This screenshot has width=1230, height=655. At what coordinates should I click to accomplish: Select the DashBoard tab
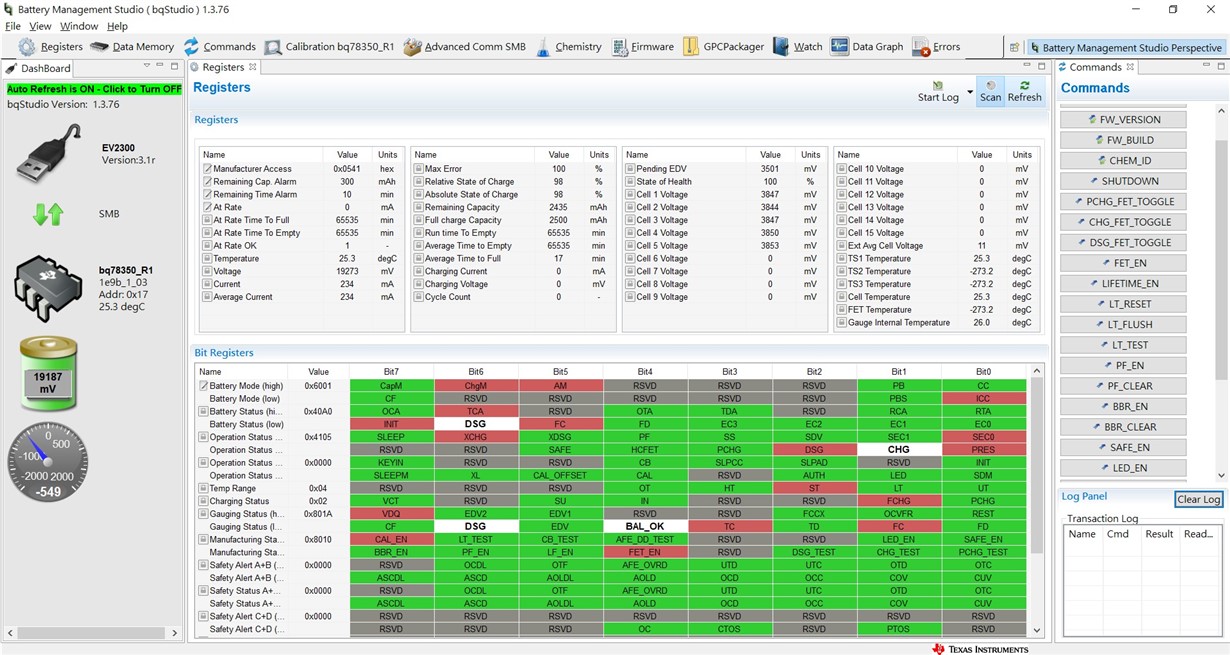[38, 68]
